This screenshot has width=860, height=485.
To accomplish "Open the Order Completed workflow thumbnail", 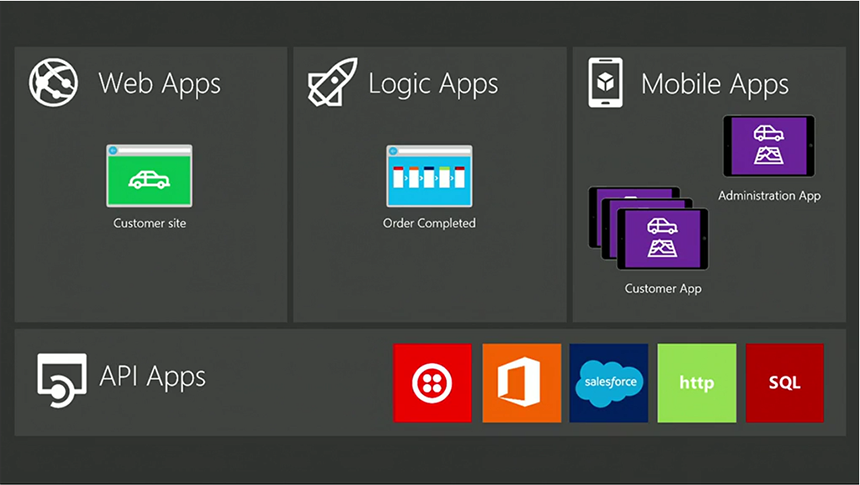I will click(429, 176).
